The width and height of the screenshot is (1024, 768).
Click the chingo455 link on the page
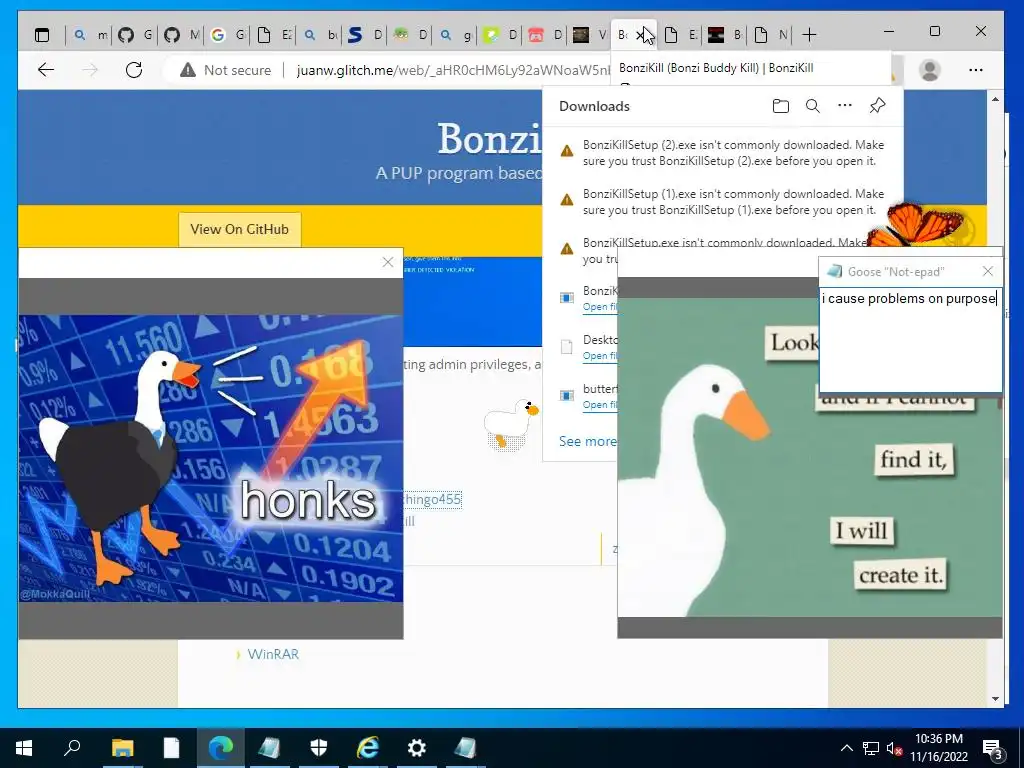(432, 500)
